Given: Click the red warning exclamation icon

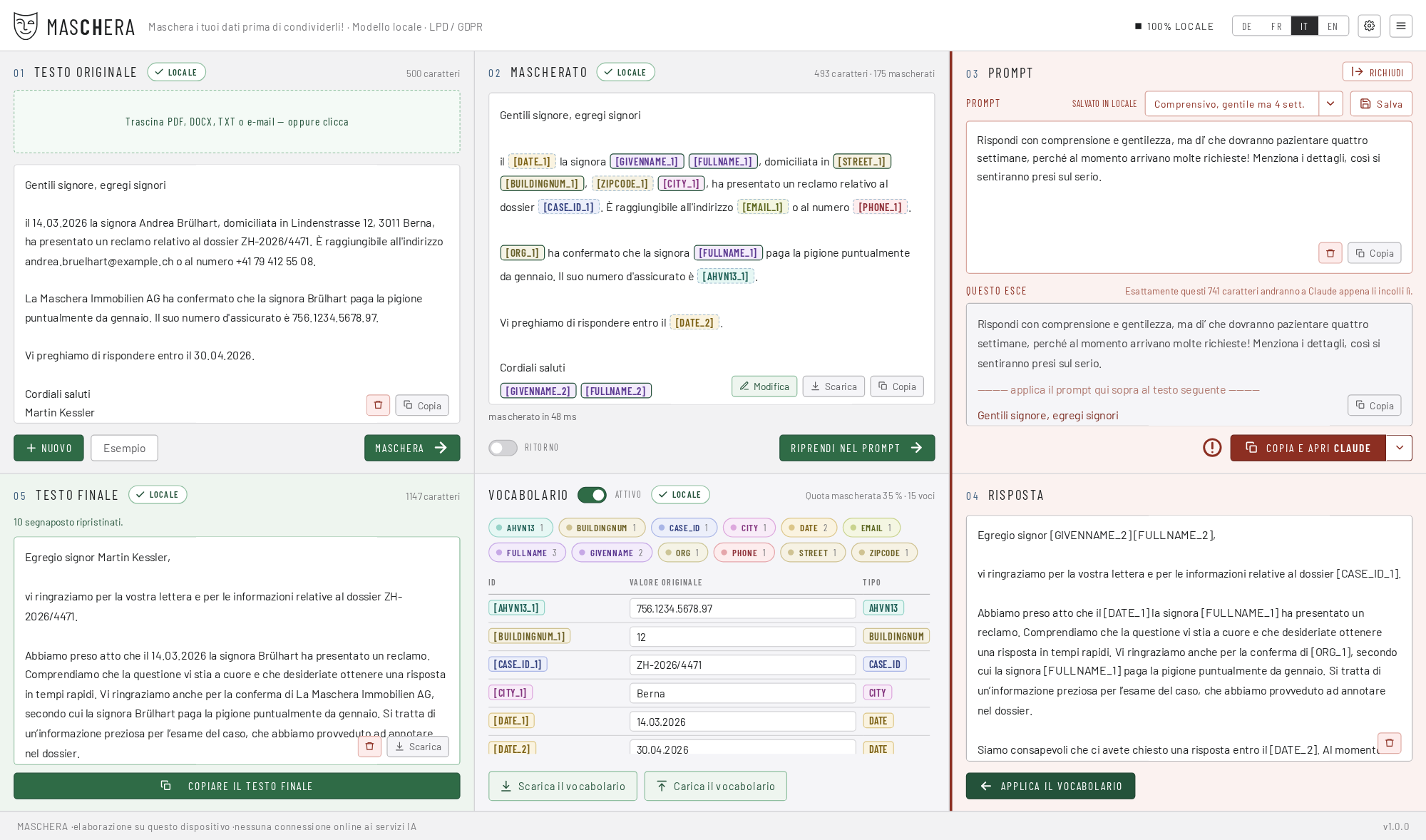Looking at the screenshot, I should coord(1212,448).
